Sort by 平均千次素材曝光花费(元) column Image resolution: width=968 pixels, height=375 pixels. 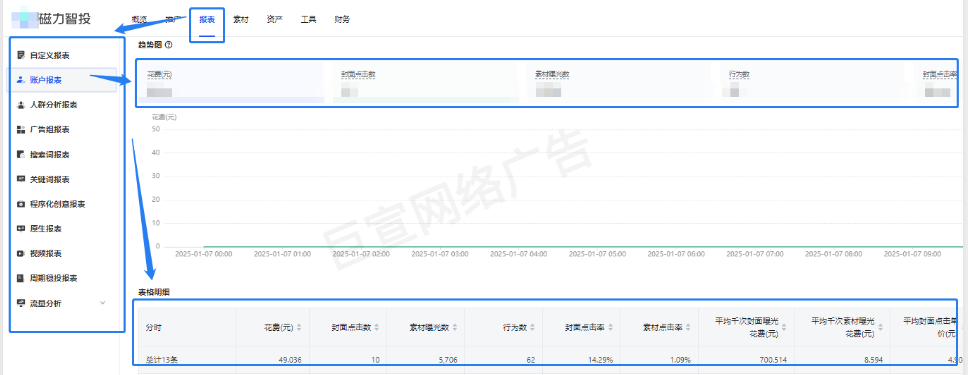[x=881, y=328]
